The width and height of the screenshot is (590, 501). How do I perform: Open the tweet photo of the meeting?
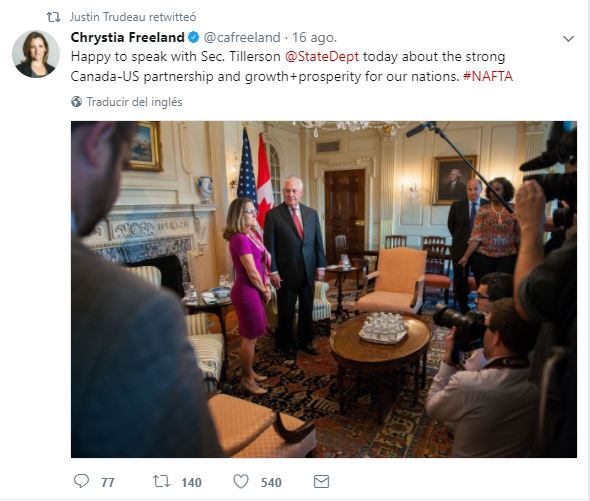coord(324,289)
